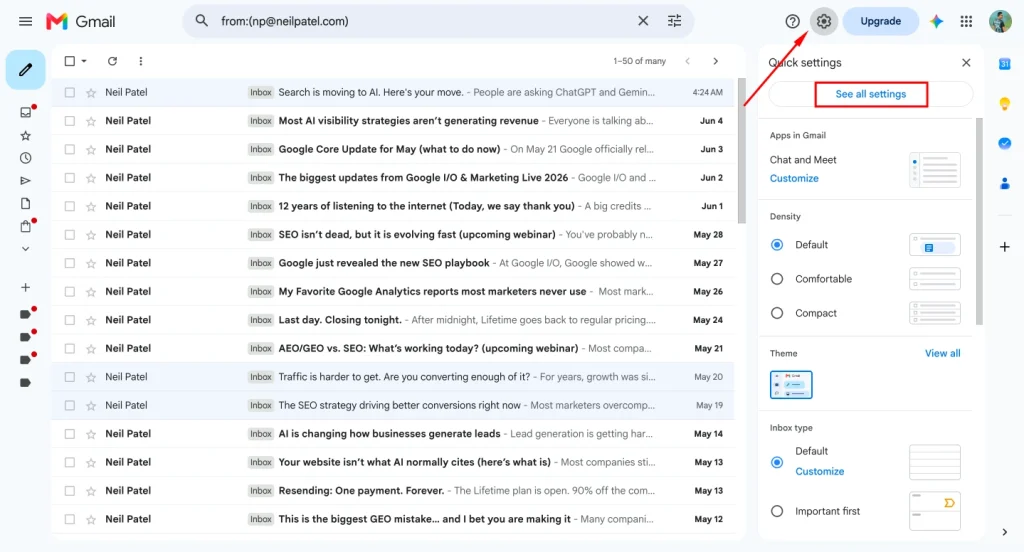Open Snoozed mail via the clock icon

25,158
